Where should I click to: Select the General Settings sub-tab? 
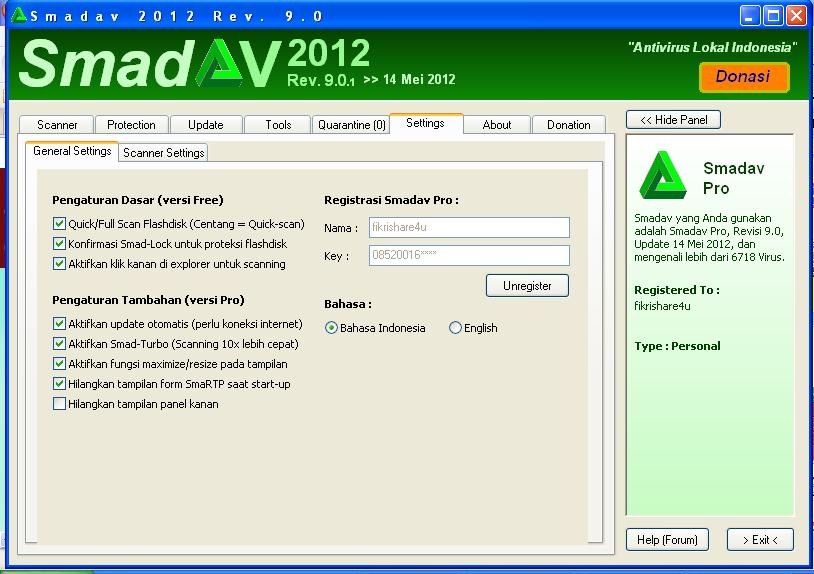click(x=72, y=151)
